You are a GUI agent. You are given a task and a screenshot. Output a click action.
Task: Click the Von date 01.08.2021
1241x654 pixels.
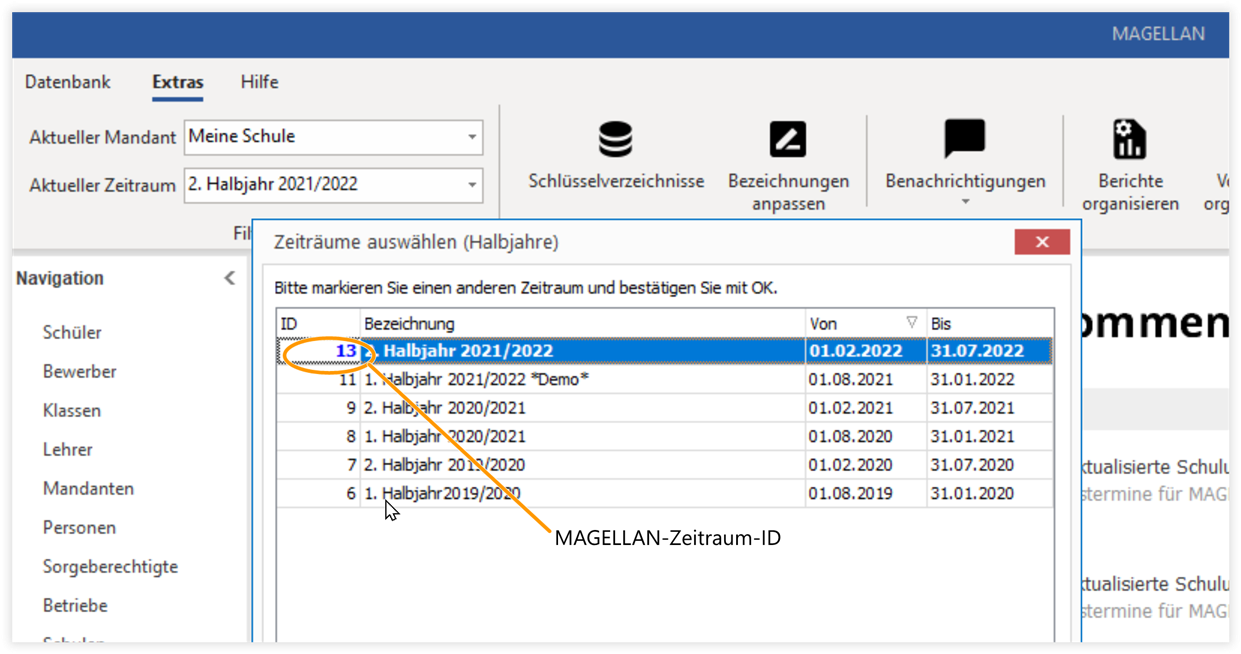[x=851, y=380]
